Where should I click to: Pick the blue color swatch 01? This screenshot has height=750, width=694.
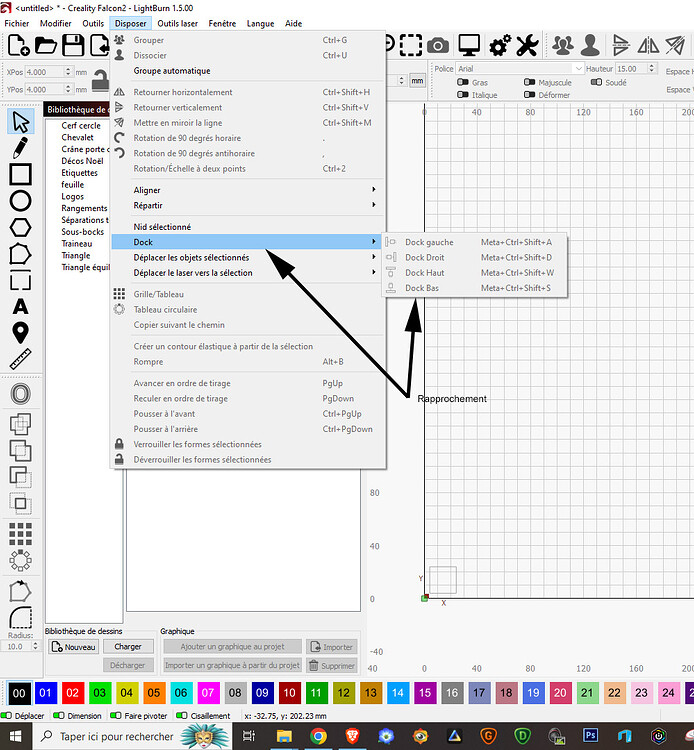pyautogui.click(x=45, y=693)
